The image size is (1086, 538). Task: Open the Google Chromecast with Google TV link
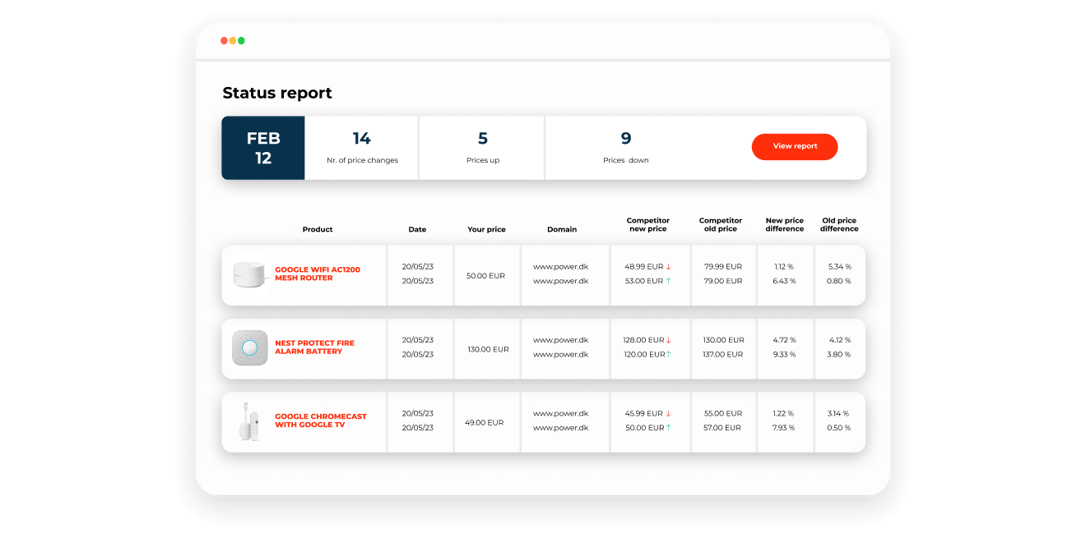point(321,420)
